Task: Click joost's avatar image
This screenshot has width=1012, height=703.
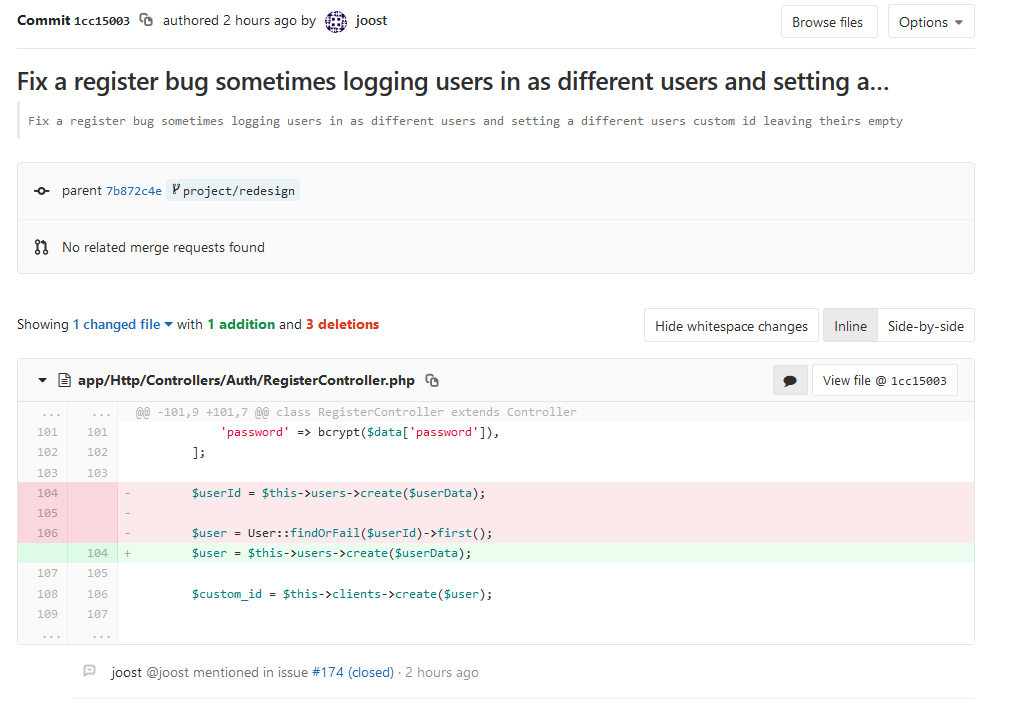Action: (337, 21)
